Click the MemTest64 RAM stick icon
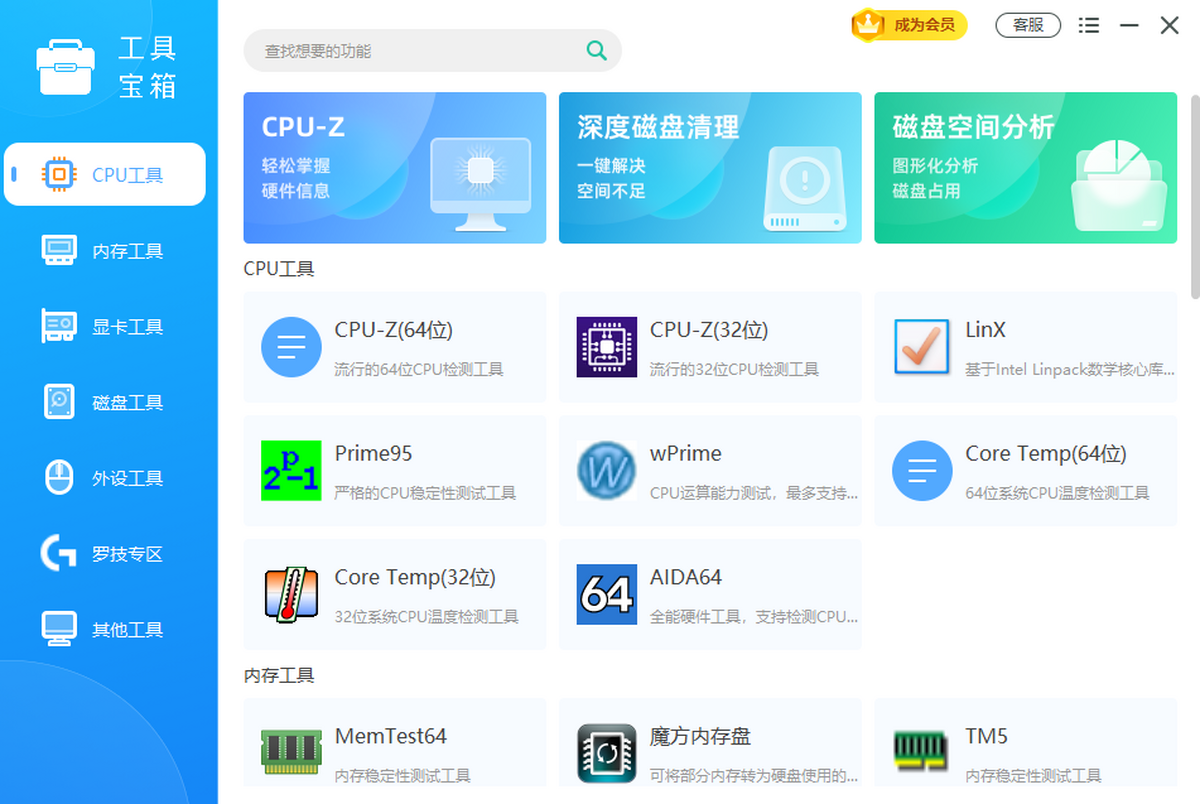 291,752
